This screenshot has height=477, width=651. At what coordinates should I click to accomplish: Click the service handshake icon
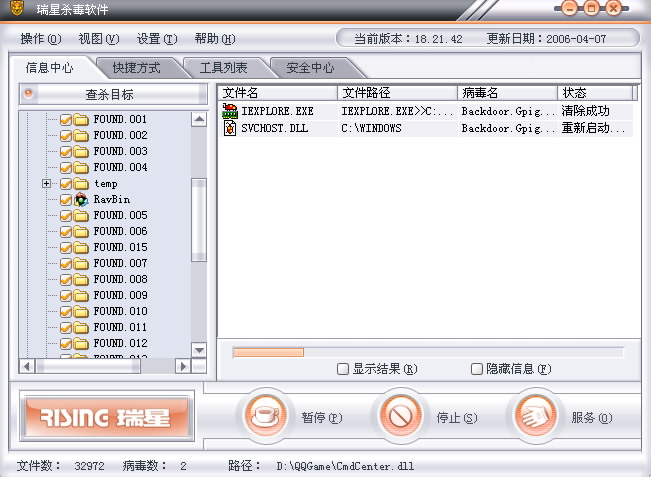(536, 416)
